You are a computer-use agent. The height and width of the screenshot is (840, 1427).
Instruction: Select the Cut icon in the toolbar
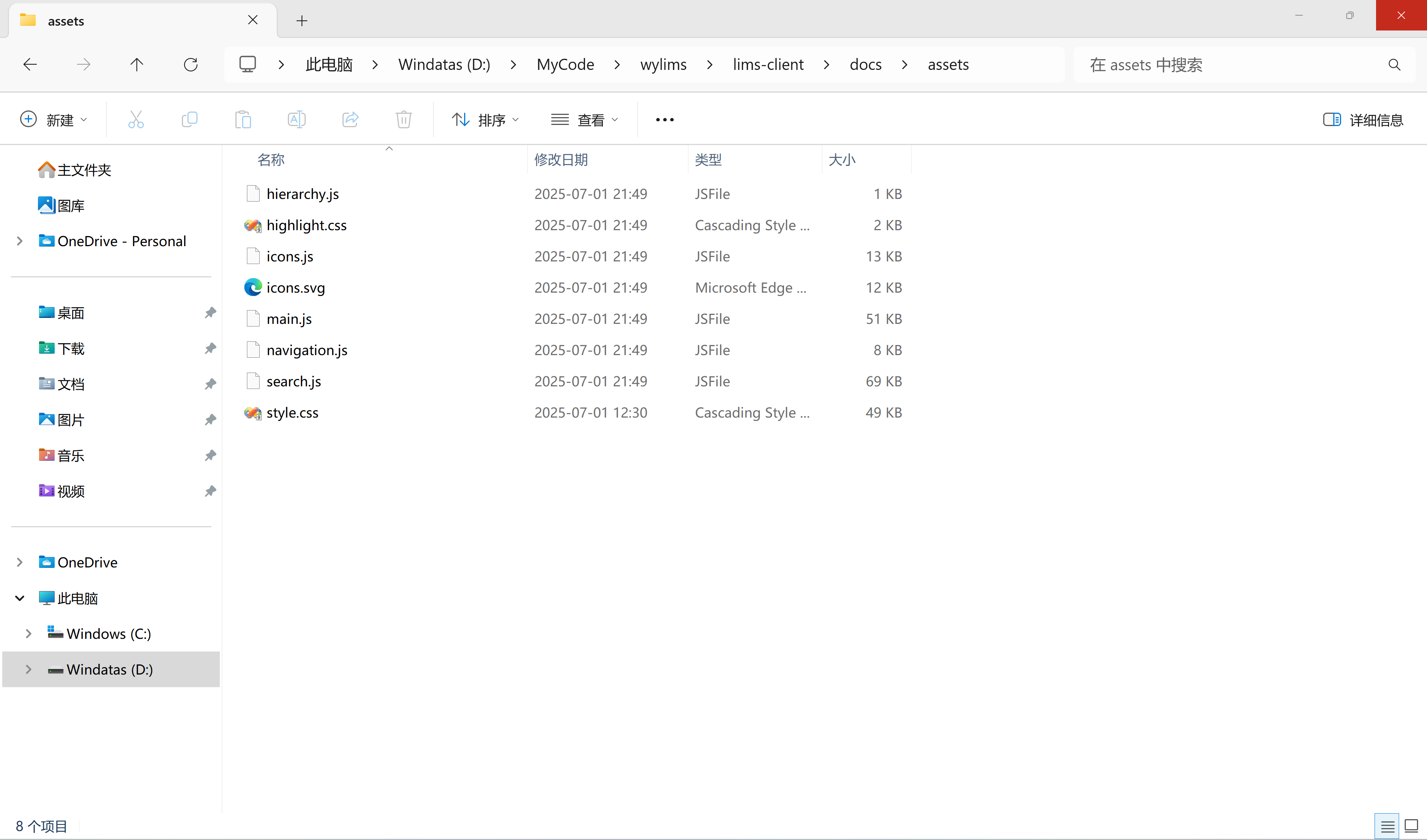point(136,119)
